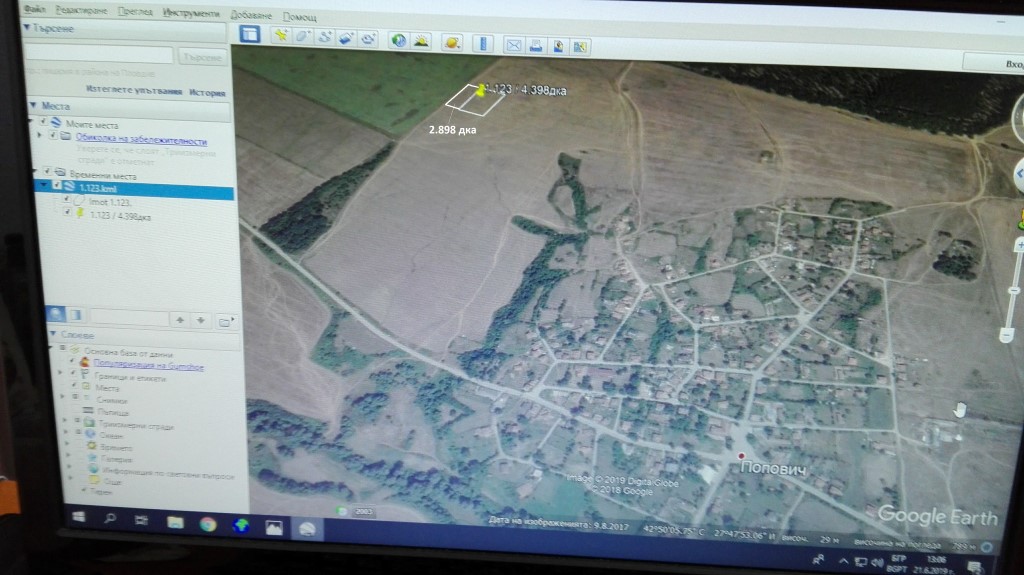Toggle the Imot 1.123 polygon checkbox
Screen dimensions: 1024x575
coord(66,200)
